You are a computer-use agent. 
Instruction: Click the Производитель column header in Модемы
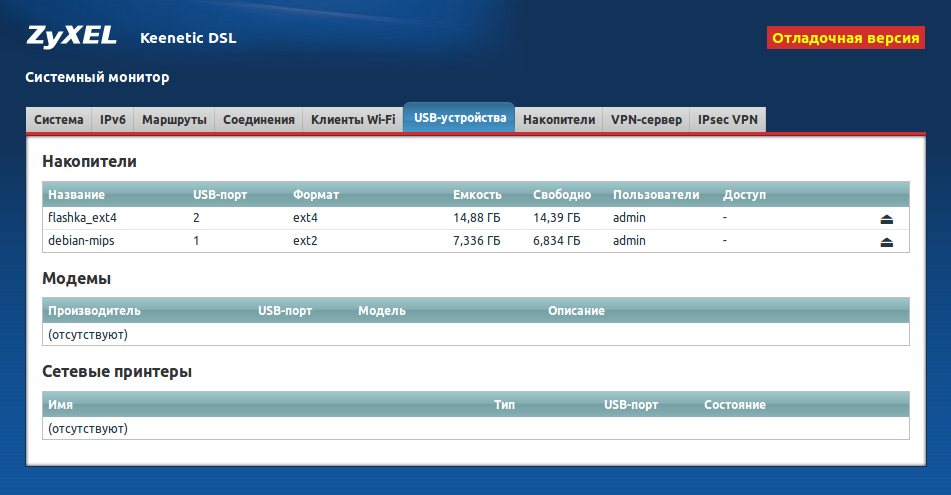(x=94, y=311)
